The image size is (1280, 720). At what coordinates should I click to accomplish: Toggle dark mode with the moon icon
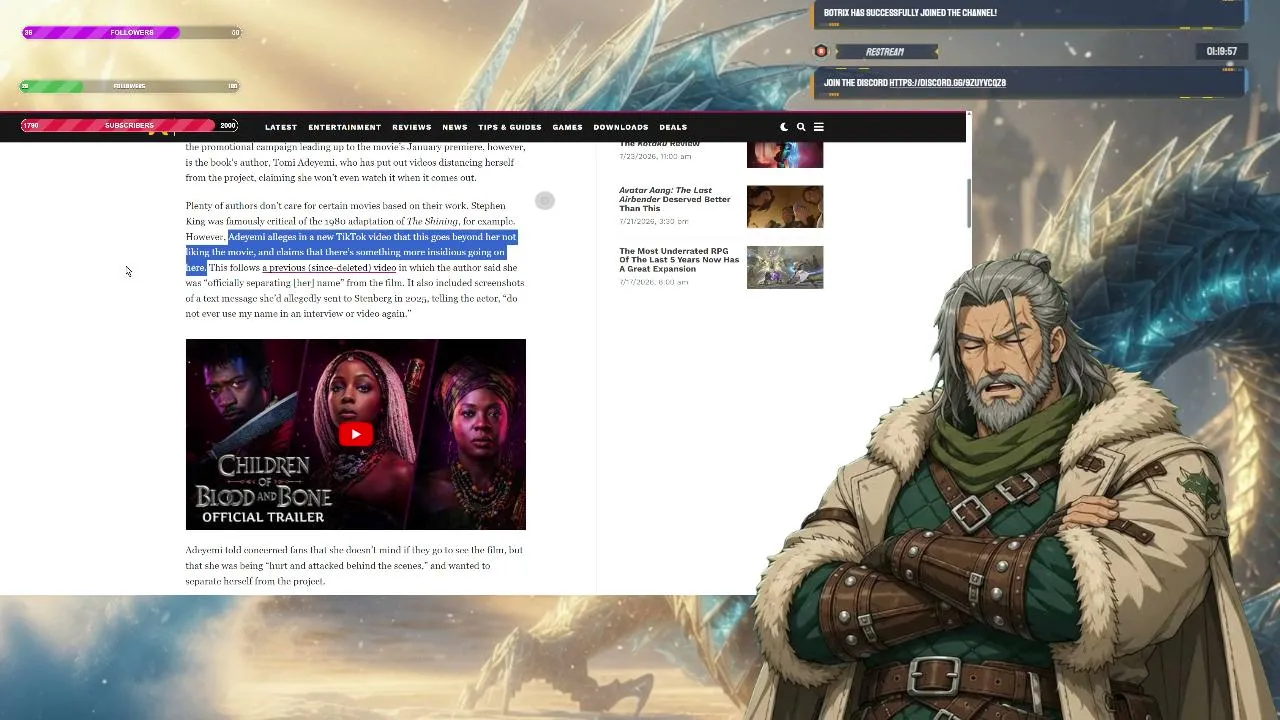pyautogui.click(x=784, y=127)
